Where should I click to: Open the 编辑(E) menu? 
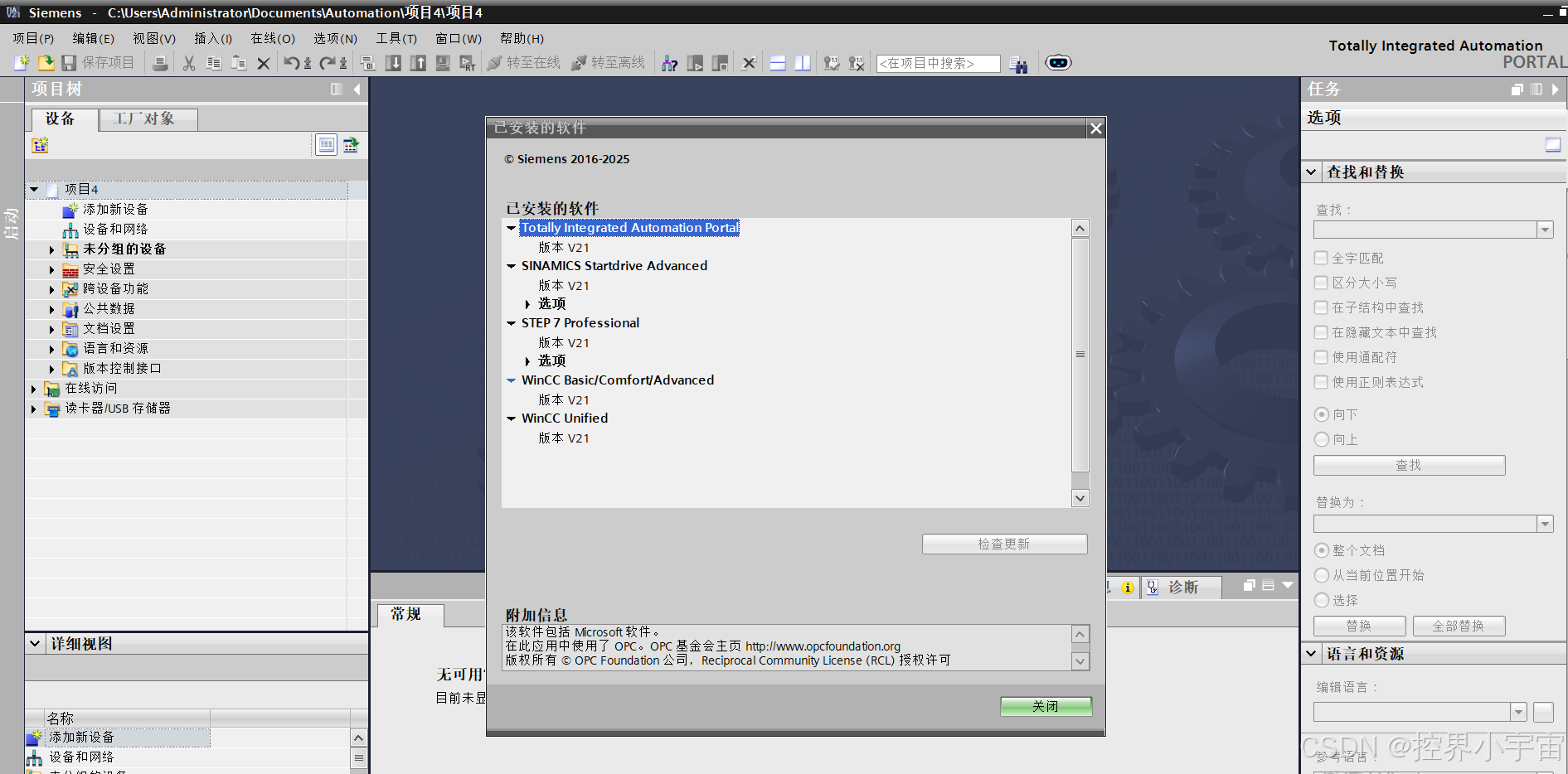click(x=94, y=38)
